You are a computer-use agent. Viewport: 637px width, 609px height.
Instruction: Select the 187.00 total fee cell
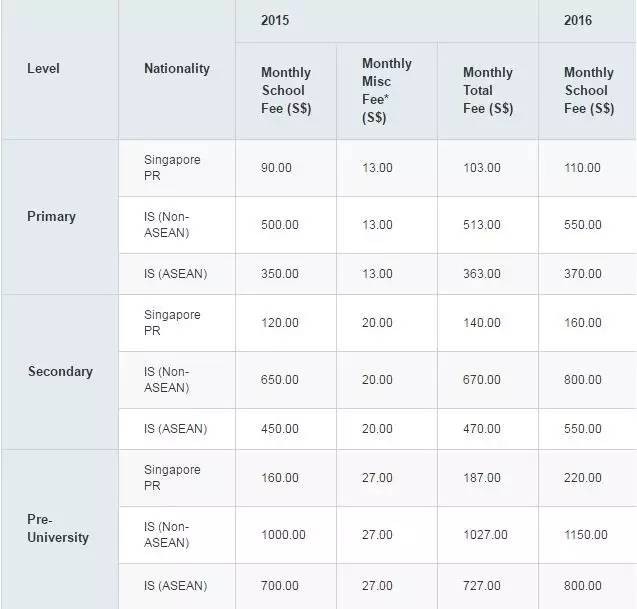pyautogui.click(x=481, y=478)
